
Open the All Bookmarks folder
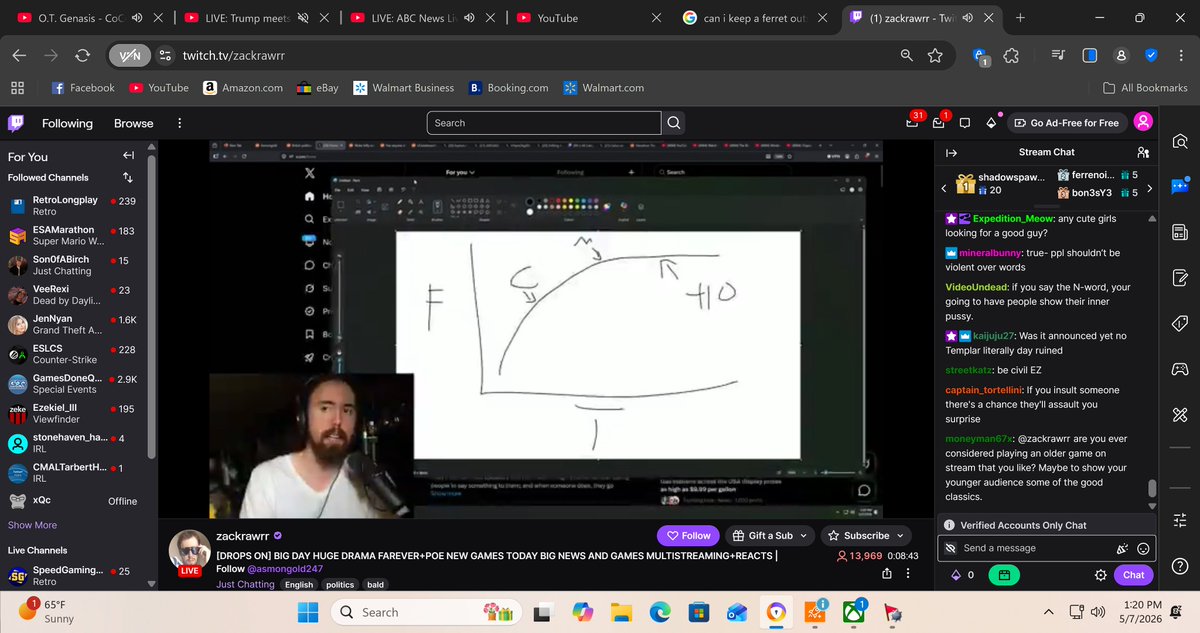coord(1145,88)
